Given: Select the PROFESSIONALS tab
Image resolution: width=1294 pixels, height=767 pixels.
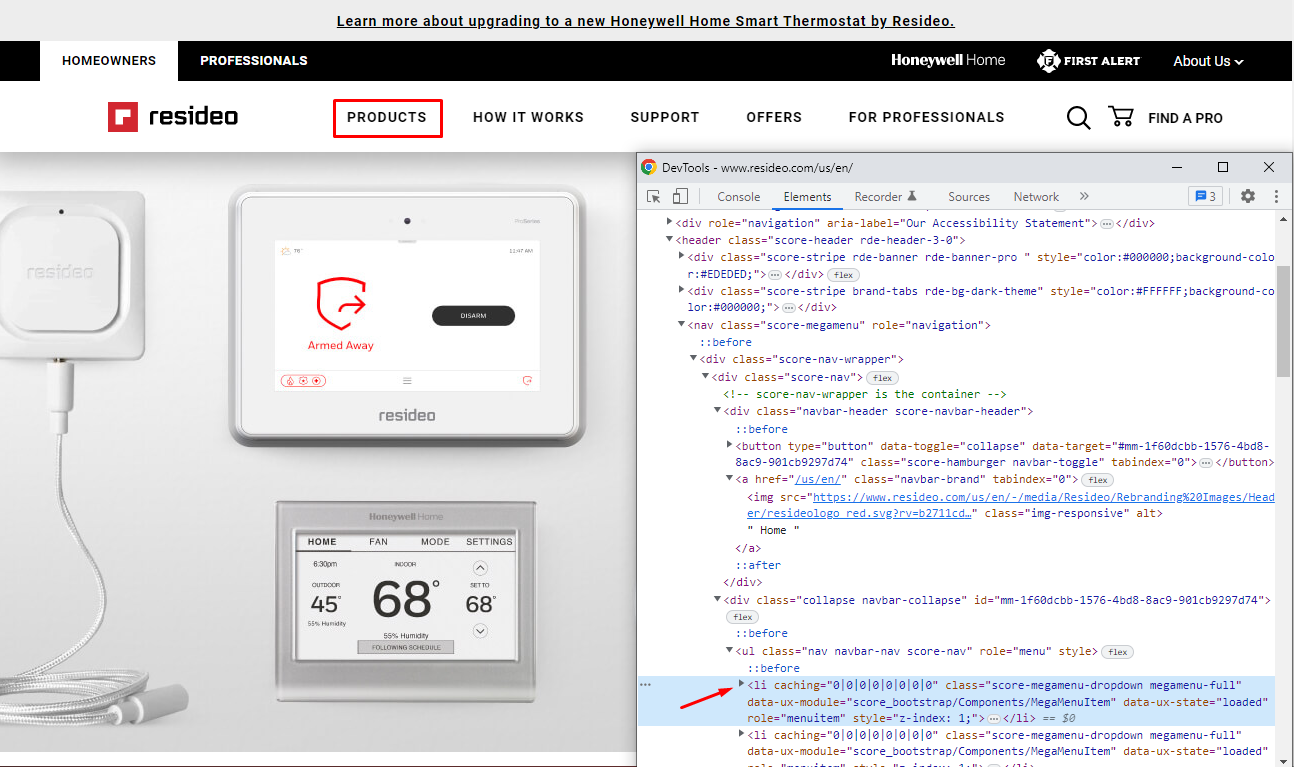Looking at the screenshot, I should (x=254, y=61).
